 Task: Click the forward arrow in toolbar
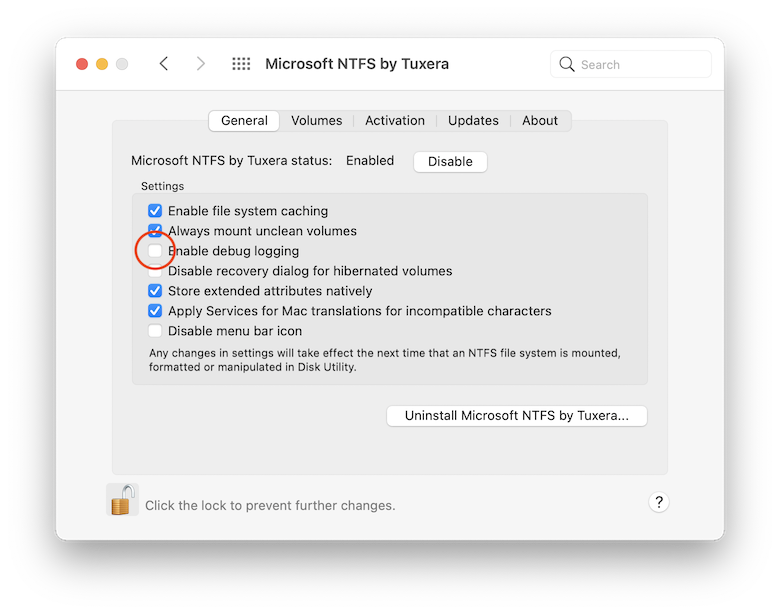[200, 64]
